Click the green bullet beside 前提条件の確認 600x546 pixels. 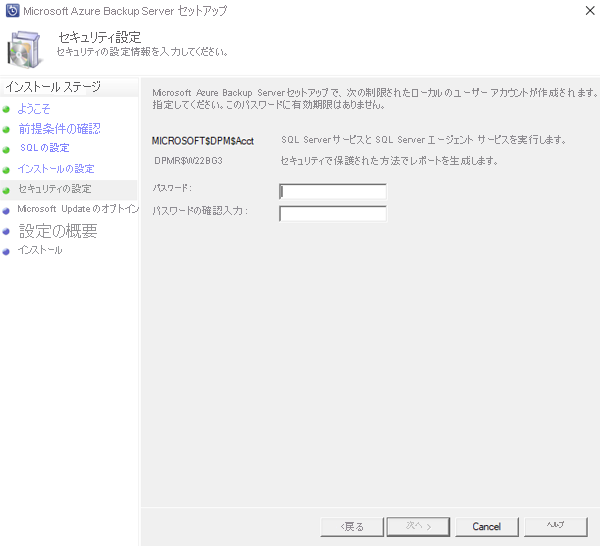(x=6, y=130)
